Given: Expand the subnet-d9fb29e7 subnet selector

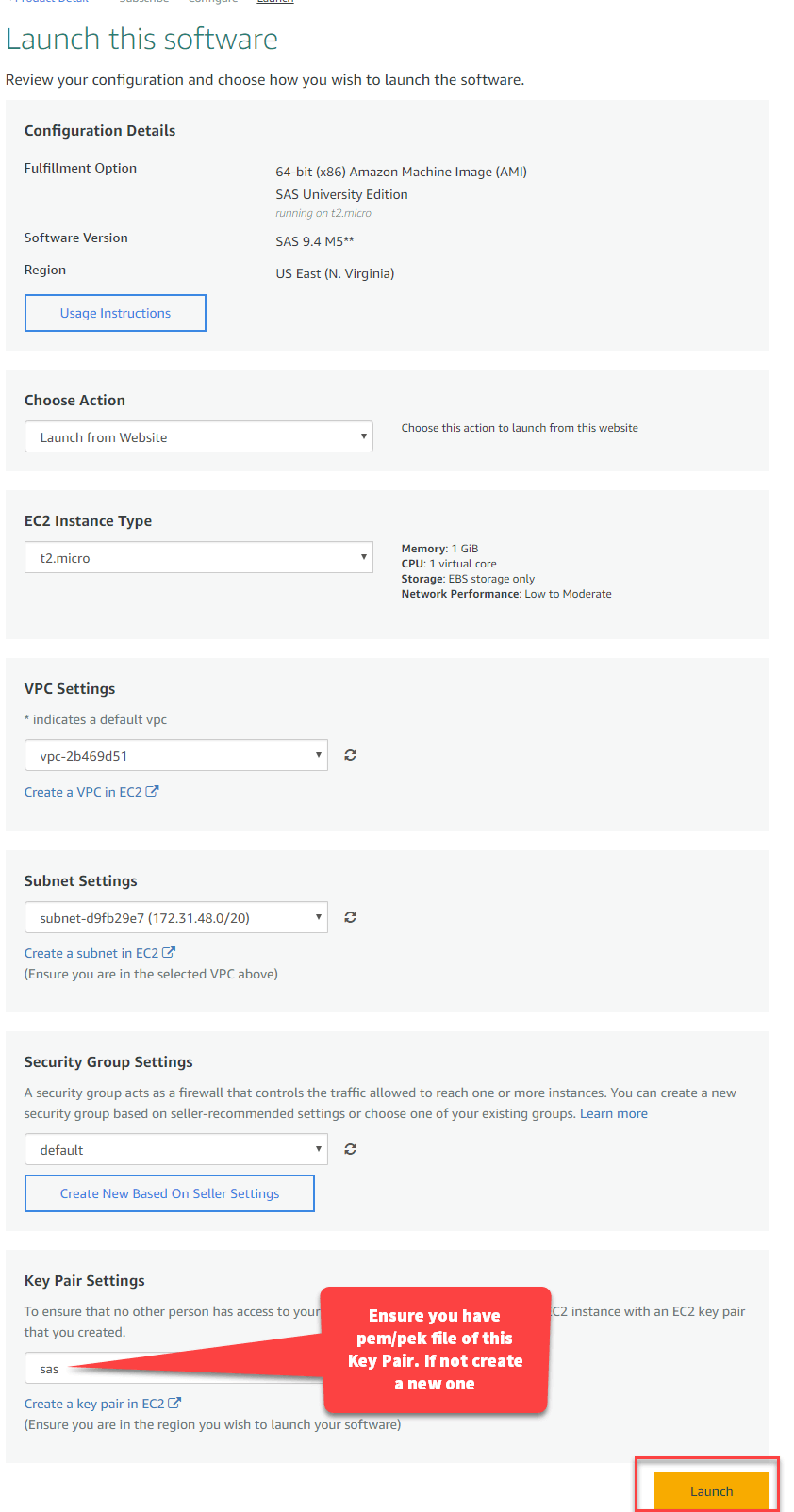Looking at the screenshot, I should click(175, 917).
